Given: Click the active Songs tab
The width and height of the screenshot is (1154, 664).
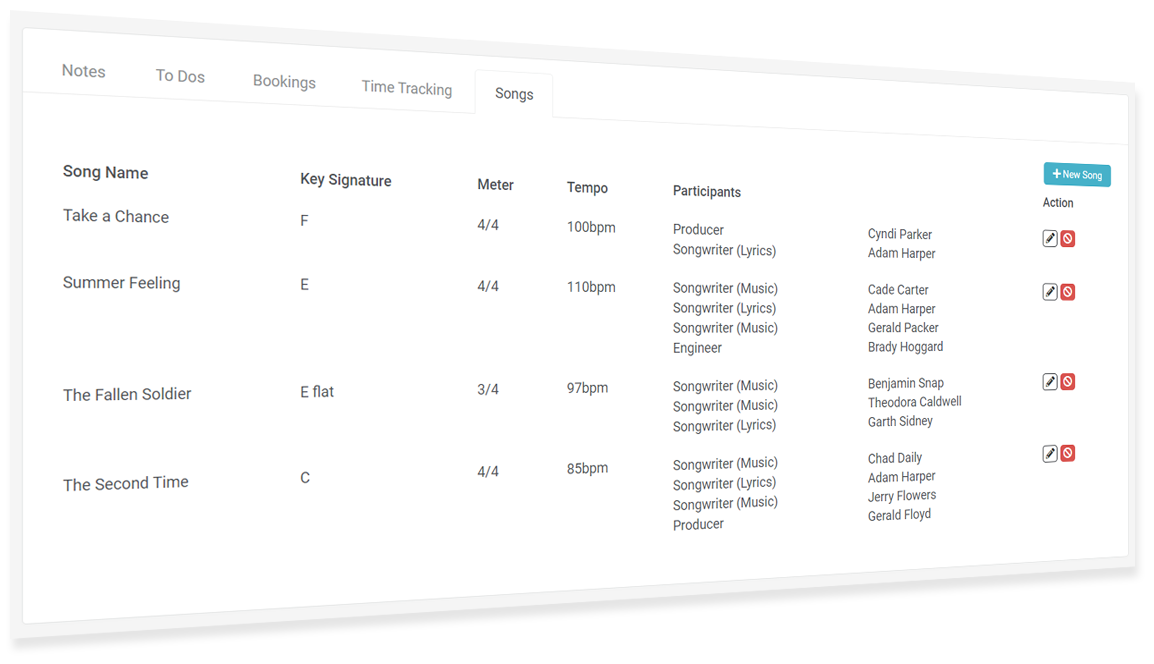Looking at the screenshot, I should coord(514,94).
